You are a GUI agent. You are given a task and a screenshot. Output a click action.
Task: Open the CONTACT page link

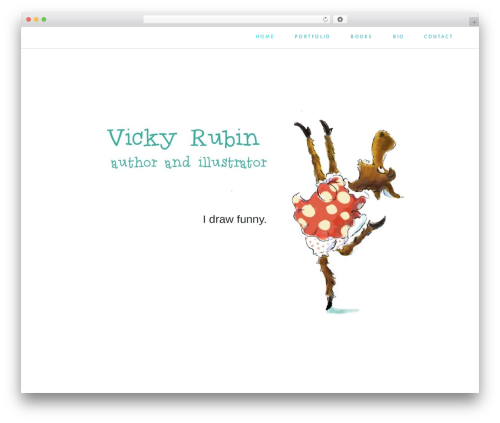(x=438, y=36)
